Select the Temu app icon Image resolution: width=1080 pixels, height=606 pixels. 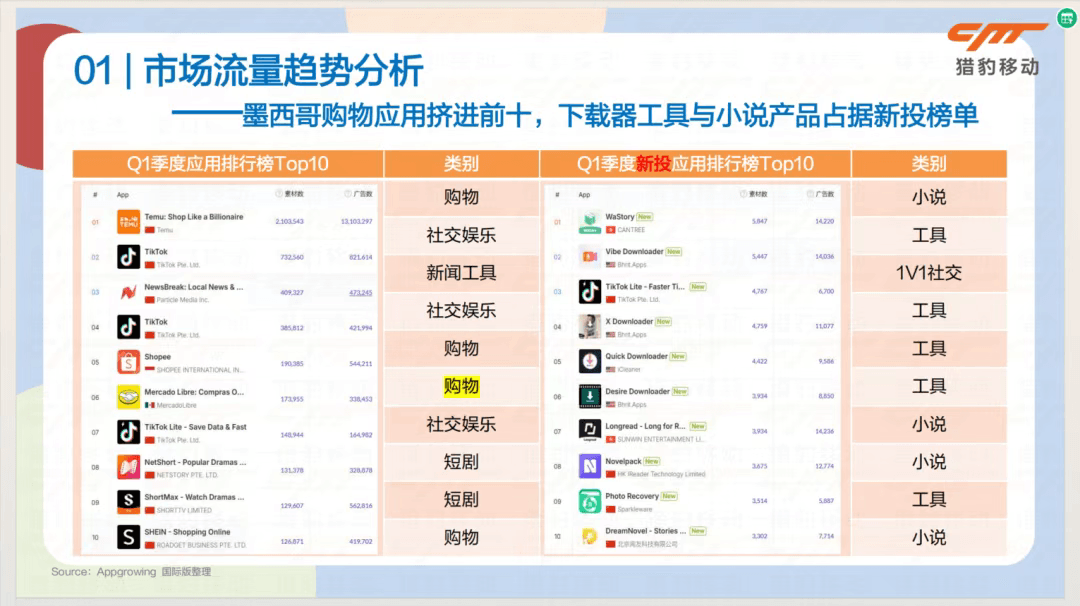click(x=128, y=221)
